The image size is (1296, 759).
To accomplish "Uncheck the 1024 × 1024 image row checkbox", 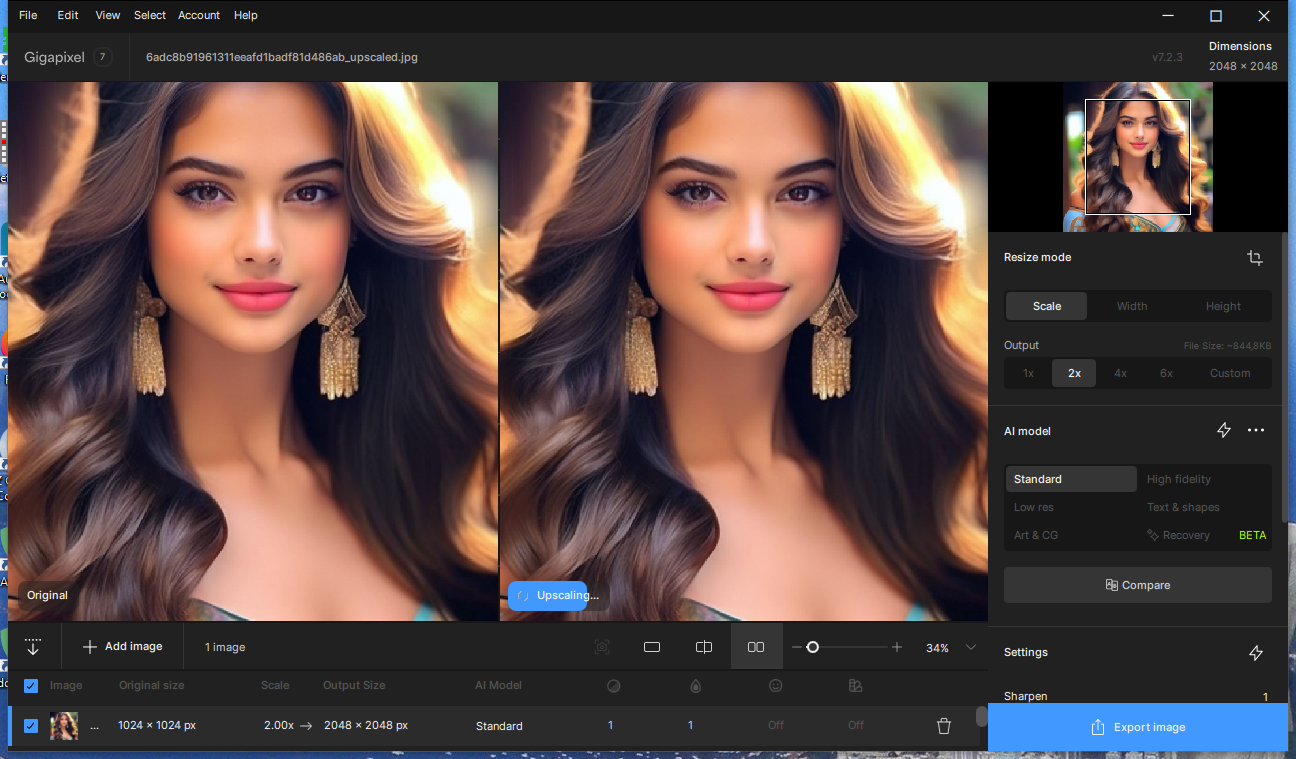I will (x=31, y=726).
